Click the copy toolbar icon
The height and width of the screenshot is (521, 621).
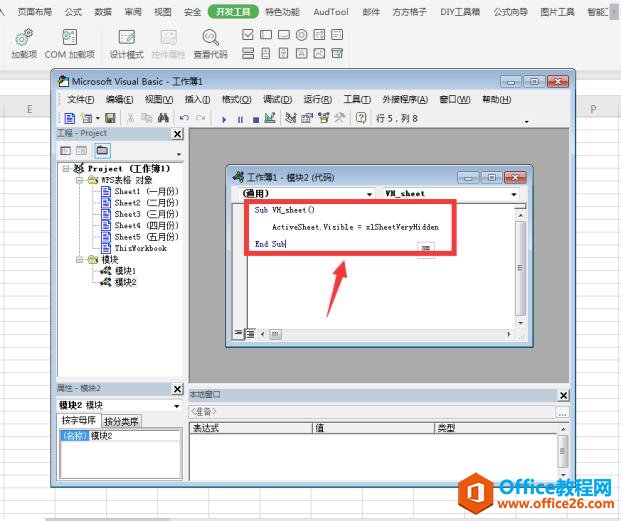click(x=147, y=118)
